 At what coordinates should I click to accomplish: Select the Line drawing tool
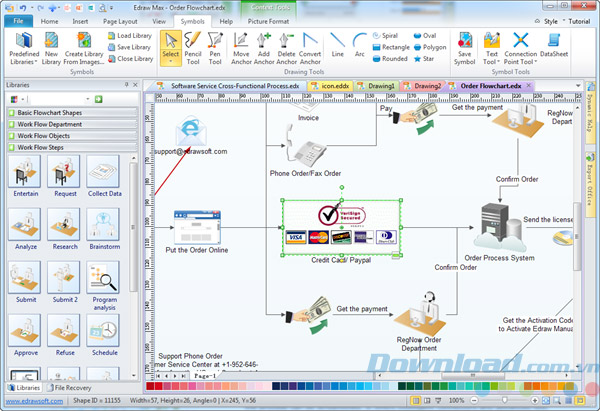[338, 45]
